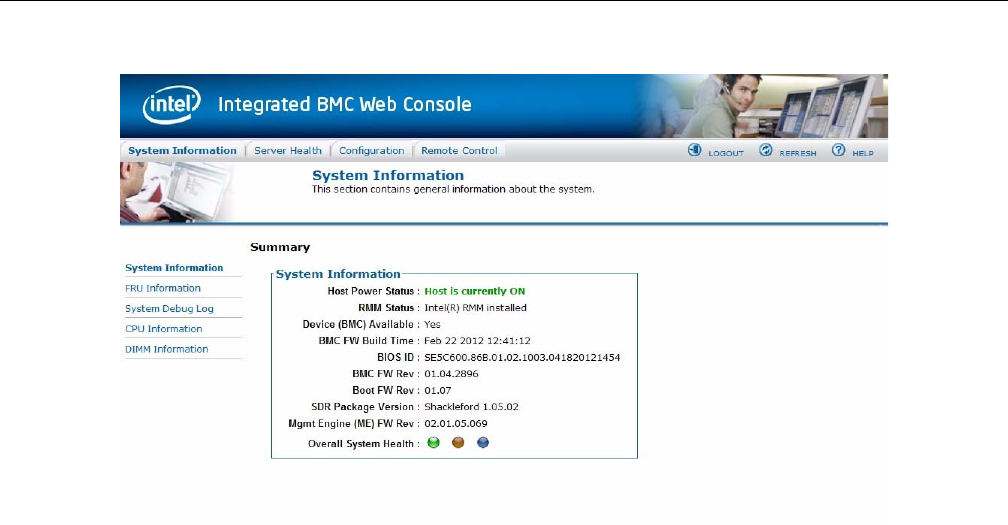The width and height of the screenshot is (1008, 525).
Task: Open System Debug Log page
Action: tap(169, 308)
